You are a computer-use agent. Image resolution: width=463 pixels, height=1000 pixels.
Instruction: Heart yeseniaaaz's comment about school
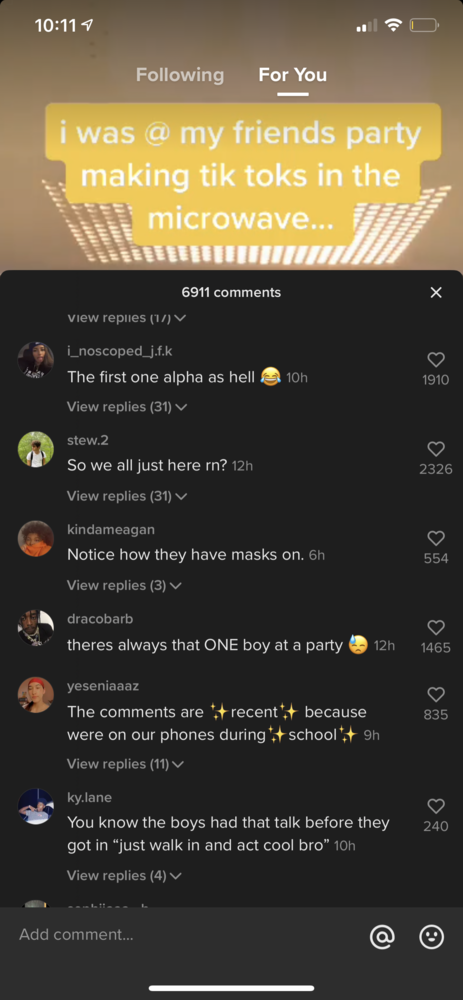(436, 695)
